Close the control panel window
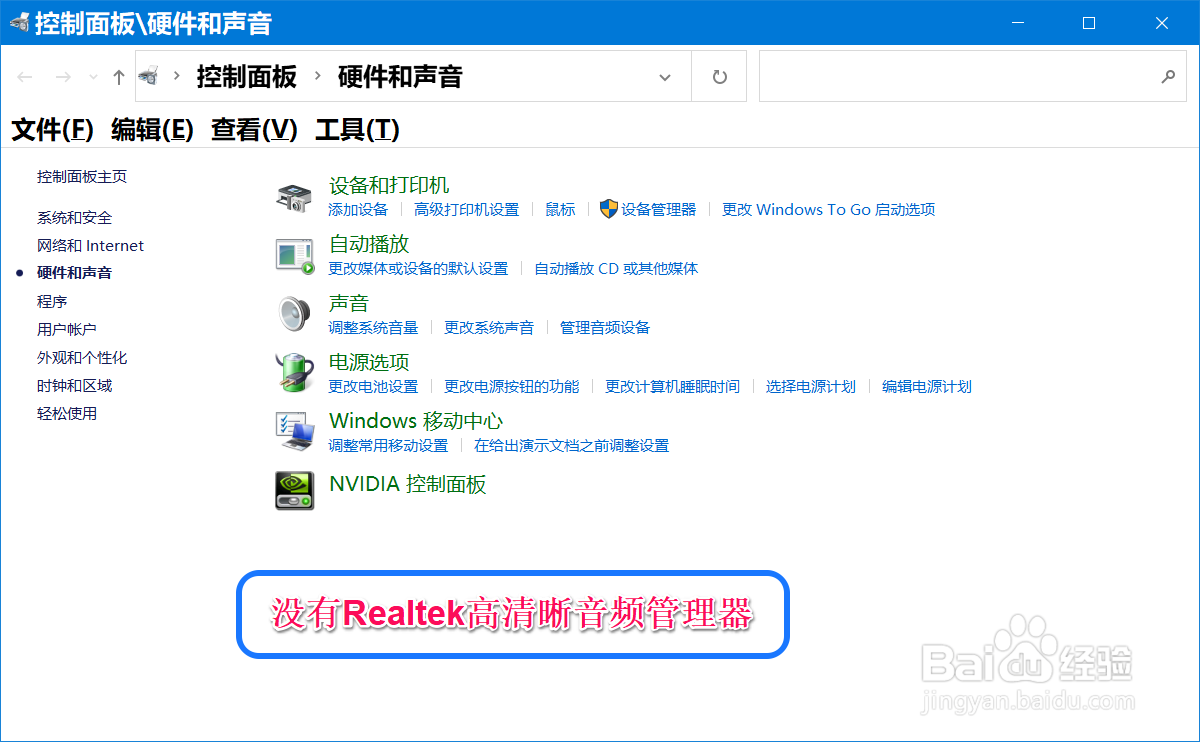The image size is (1200, 742). click(x=1162, y=23)
